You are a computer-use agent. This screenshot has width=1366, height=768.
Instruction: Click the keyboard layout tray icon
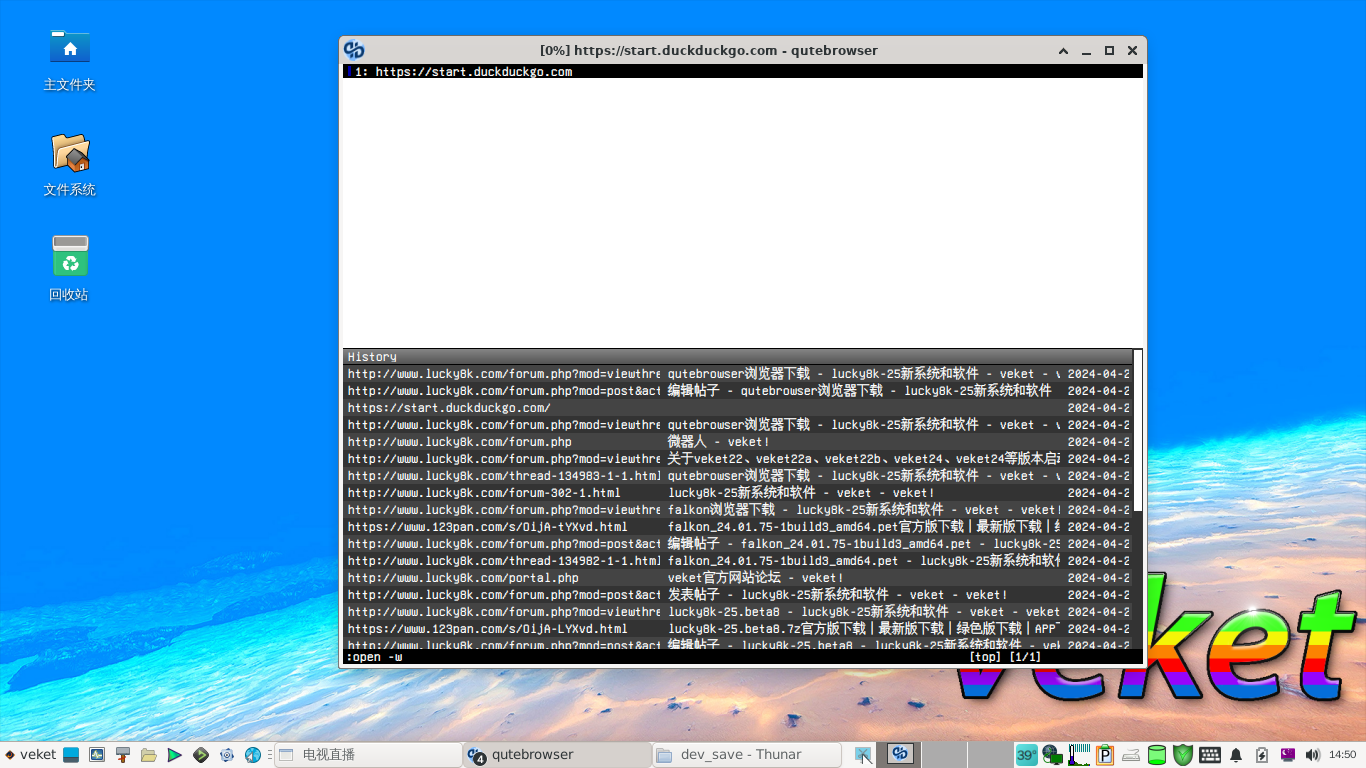[1210, 755]
